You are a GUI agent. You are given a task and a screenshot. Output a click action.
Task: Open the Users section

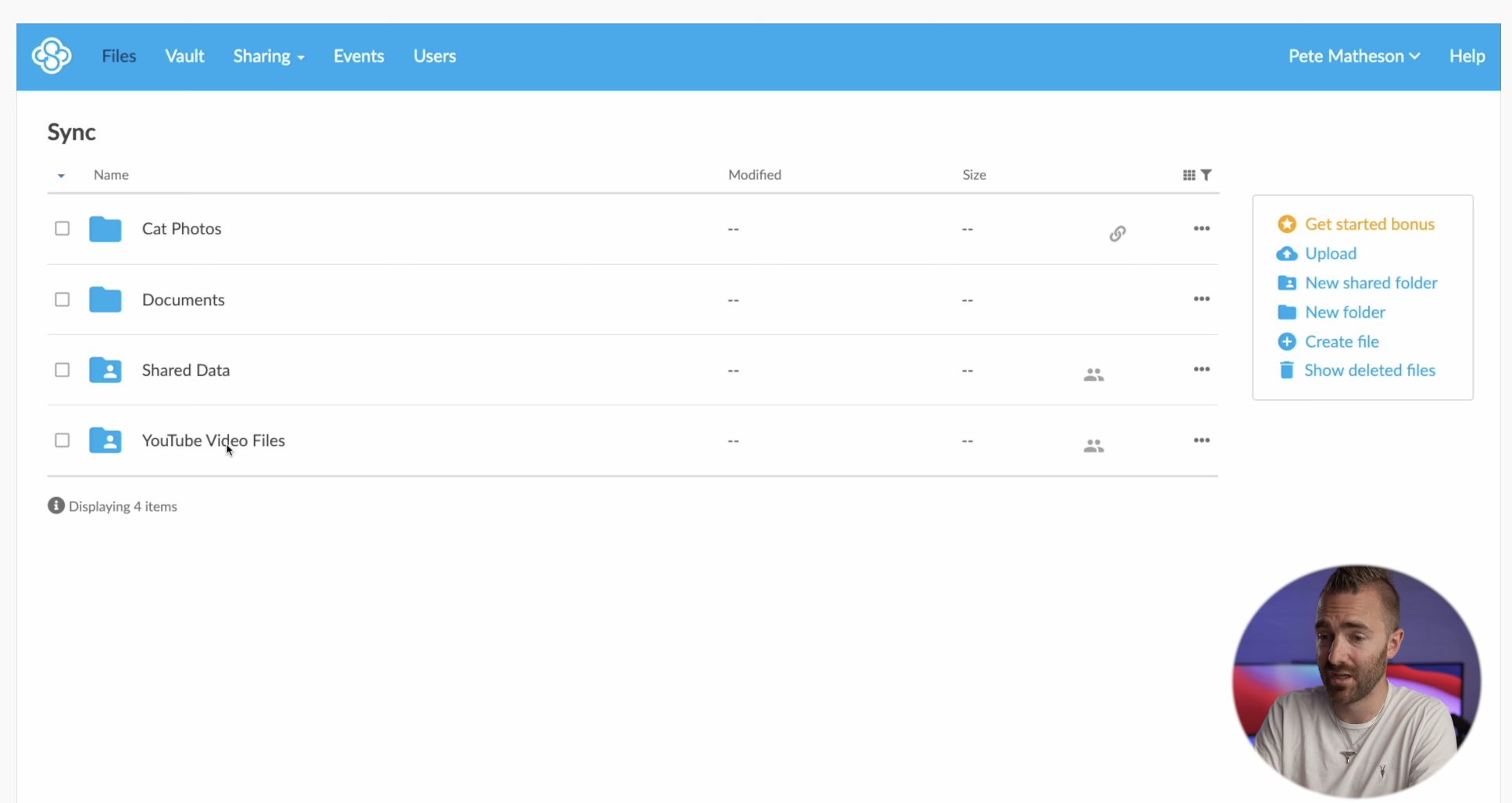(x=434, y=55)
